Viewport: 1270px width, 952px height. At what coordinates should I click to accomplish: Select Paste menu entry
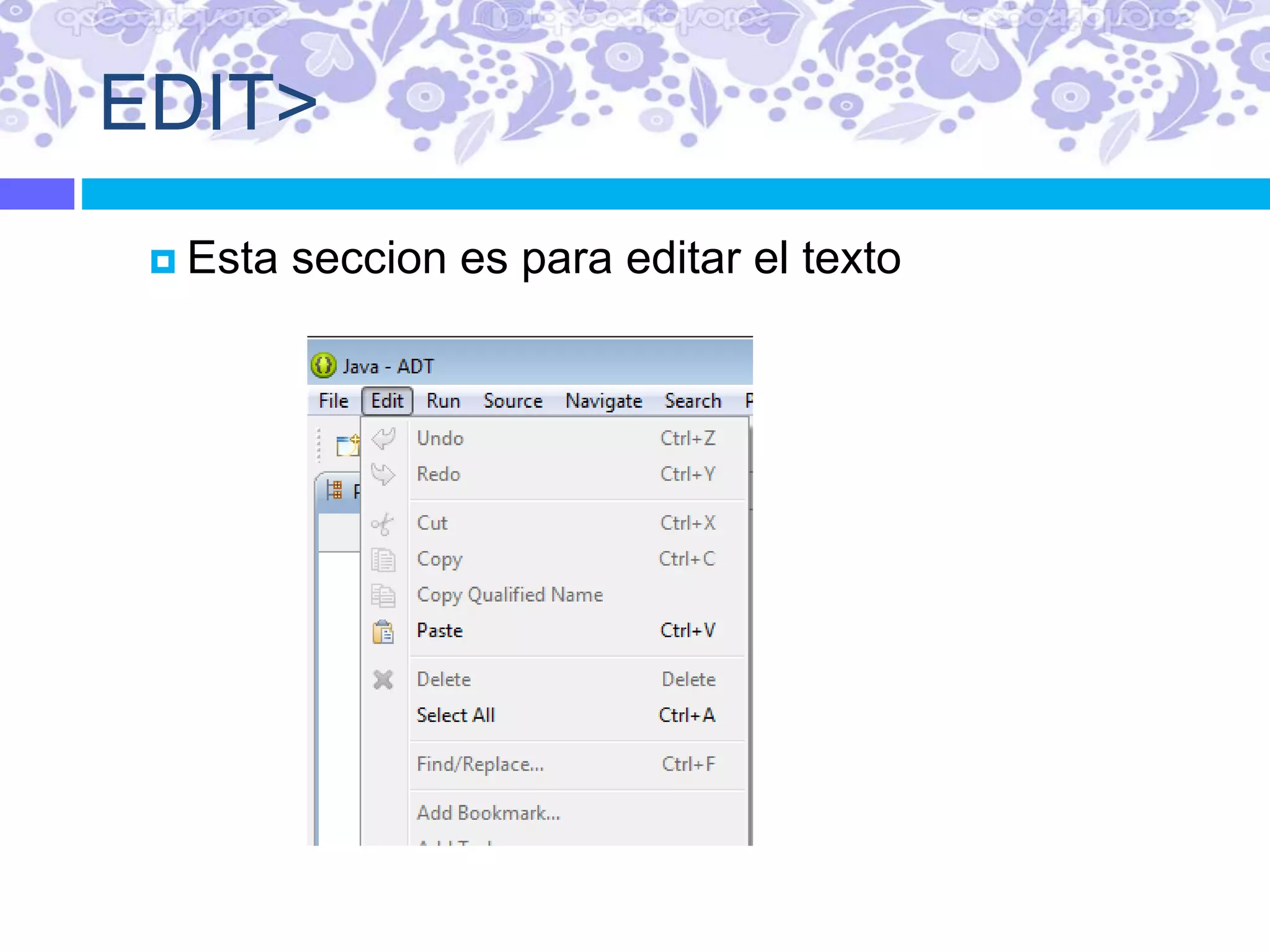pyautogui.click(x=554, y=631)
